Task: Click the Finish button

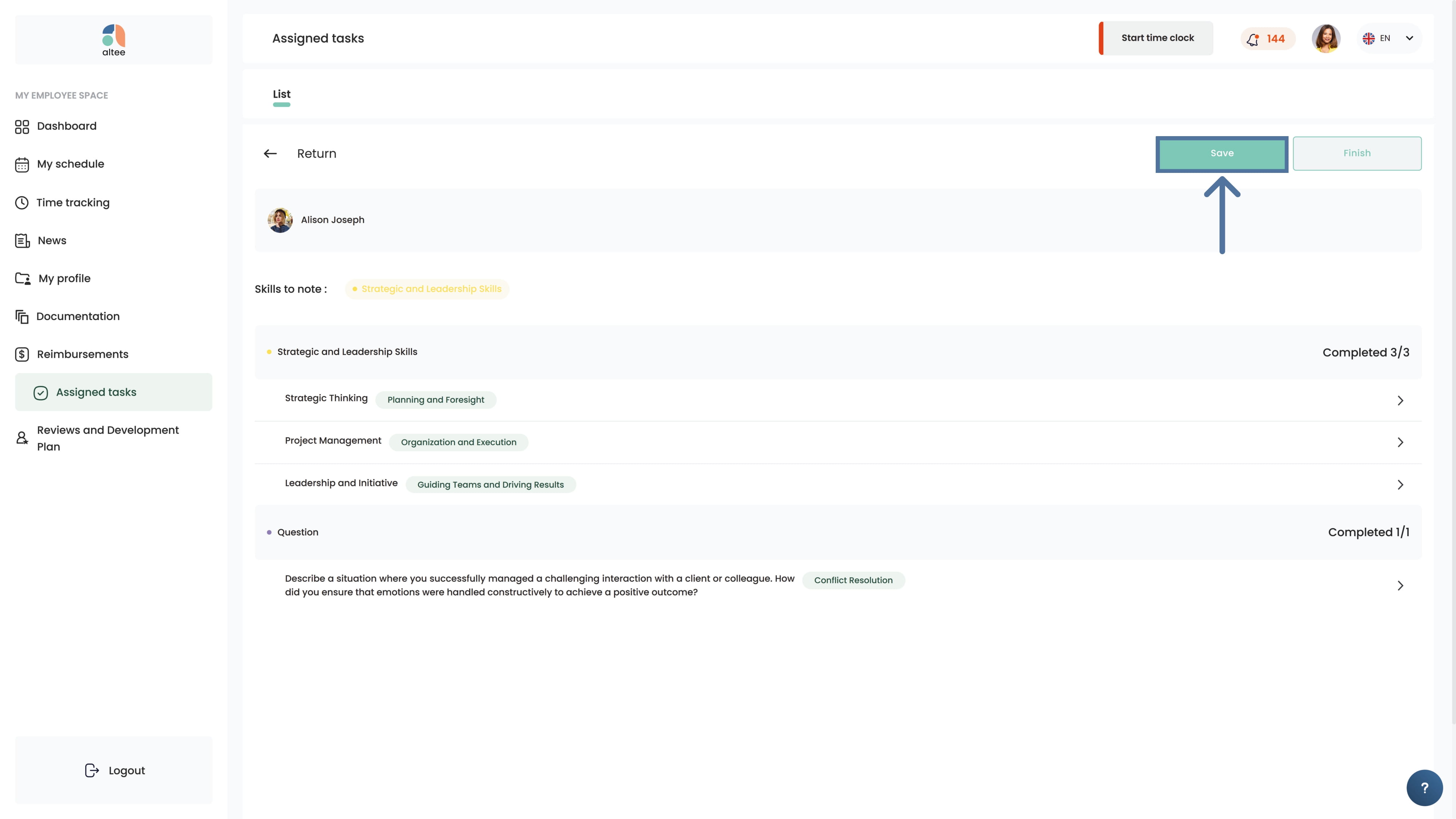Action: (1357, 153)
